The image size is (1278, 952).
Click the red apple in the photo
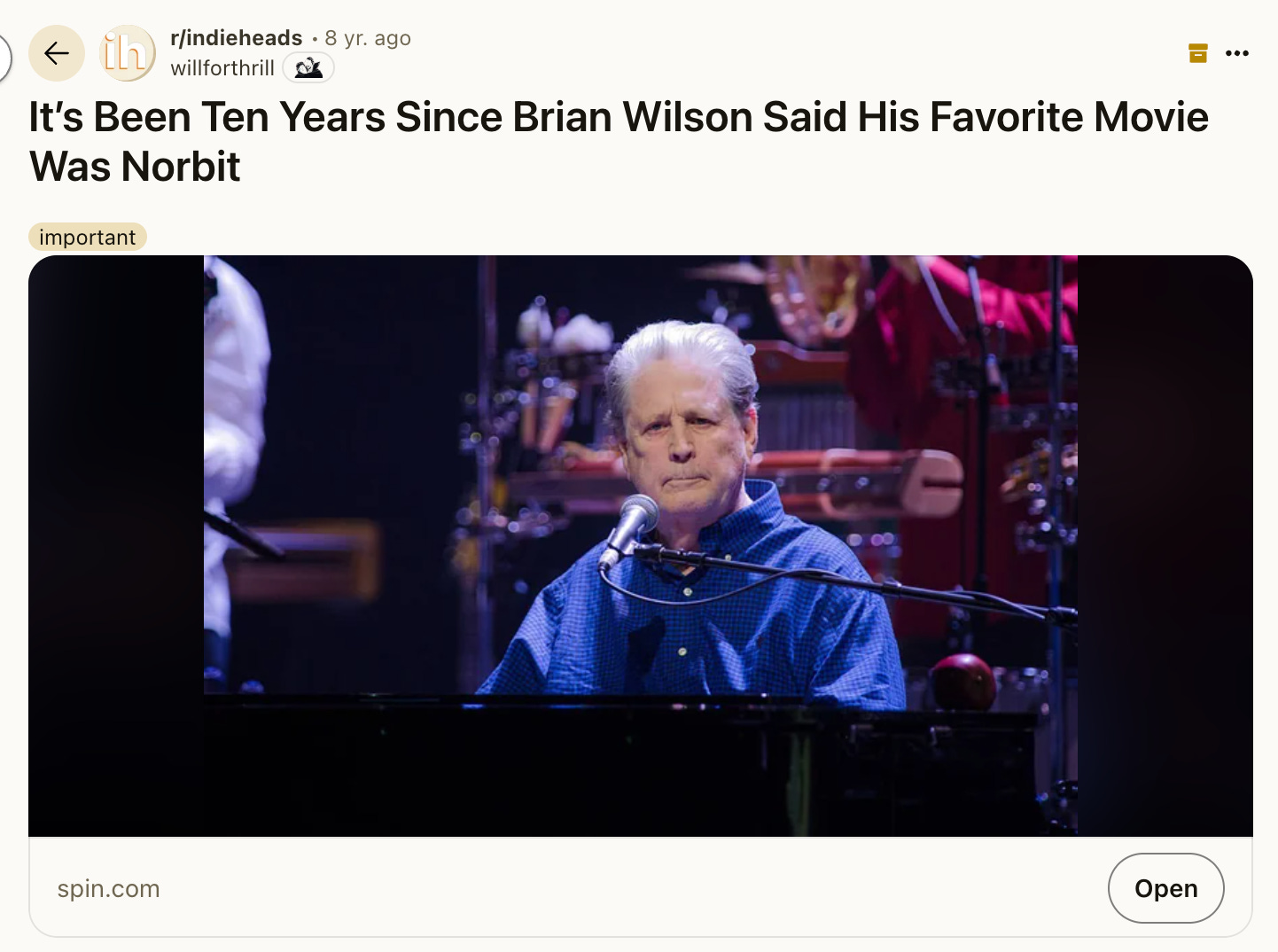[964, 682]
